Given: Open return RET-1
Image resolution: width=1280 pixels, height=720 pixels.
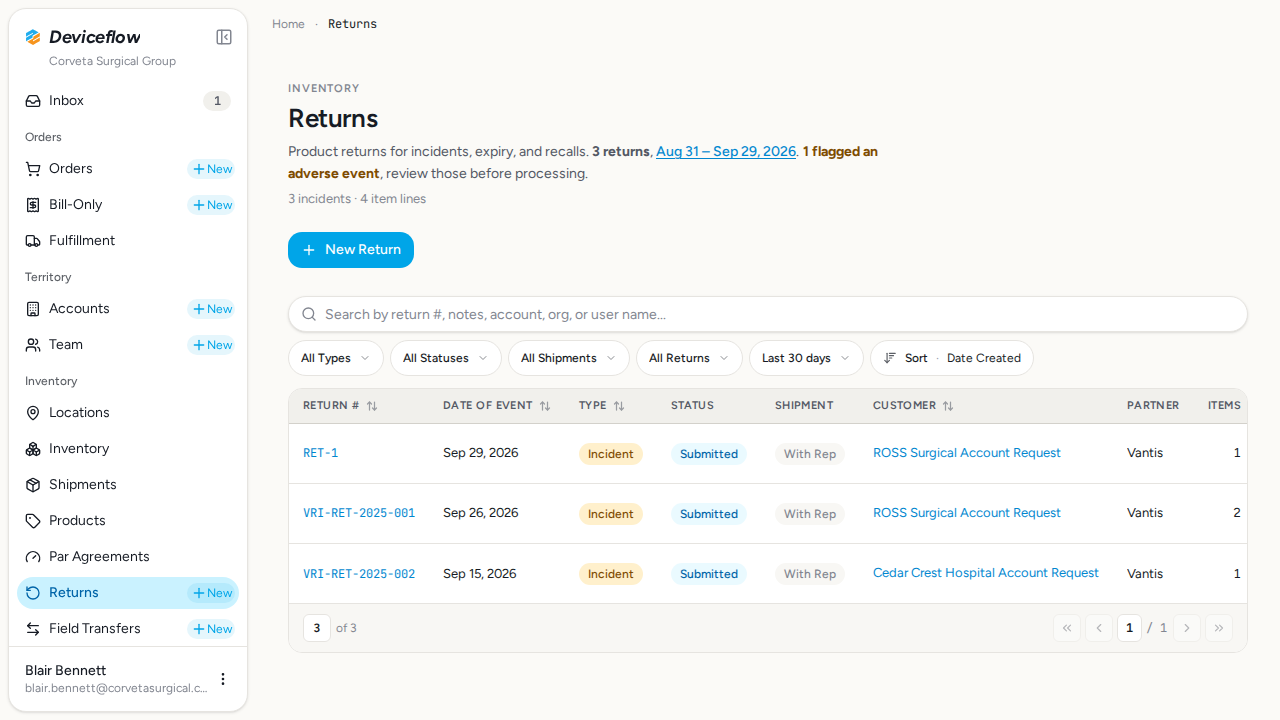Looking at the screenshot, I should [321, 453].
